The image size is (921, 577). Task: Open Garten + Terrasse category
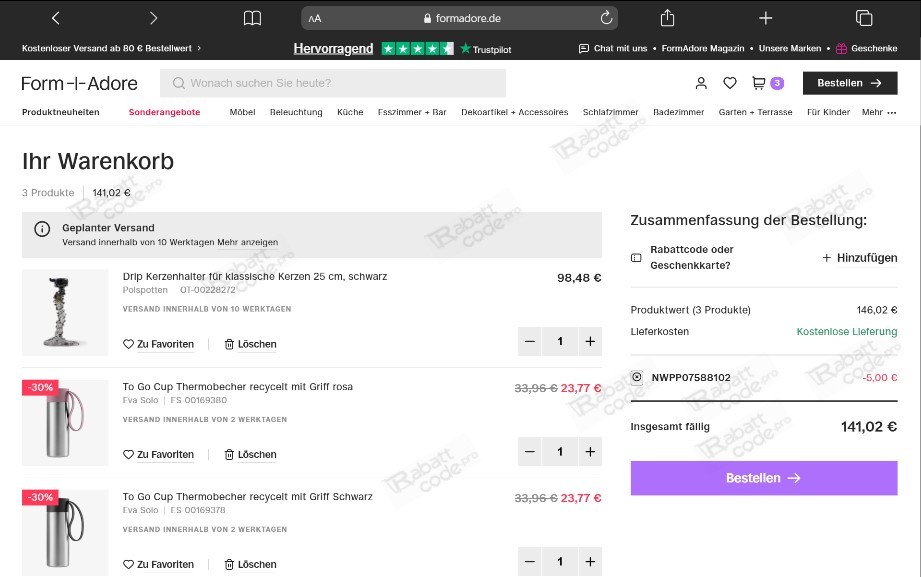click(x=755, y=112)
